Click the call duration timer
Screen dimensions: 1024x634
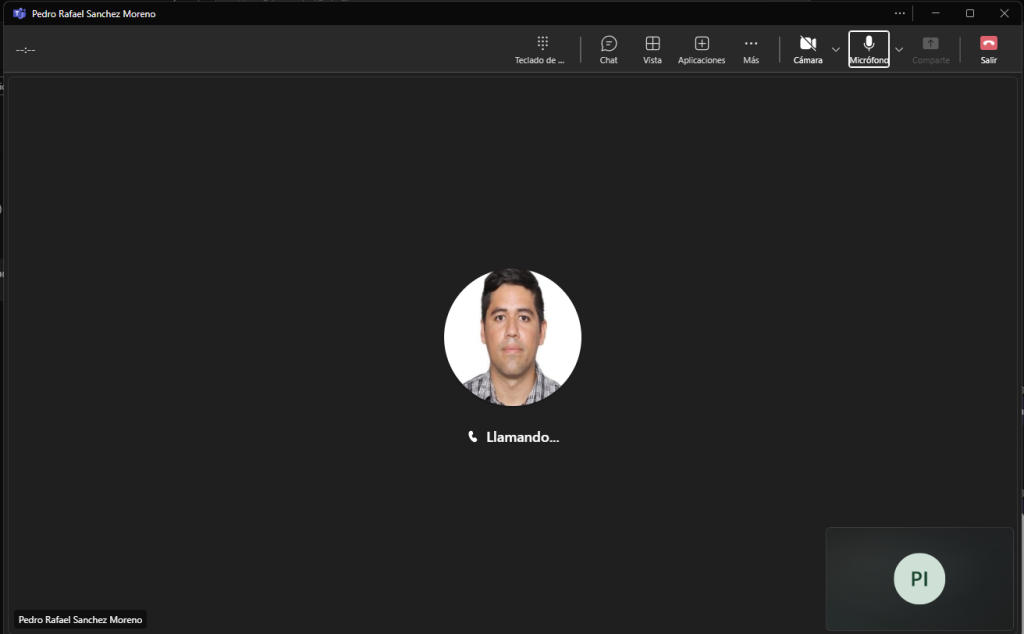[26, 50]
